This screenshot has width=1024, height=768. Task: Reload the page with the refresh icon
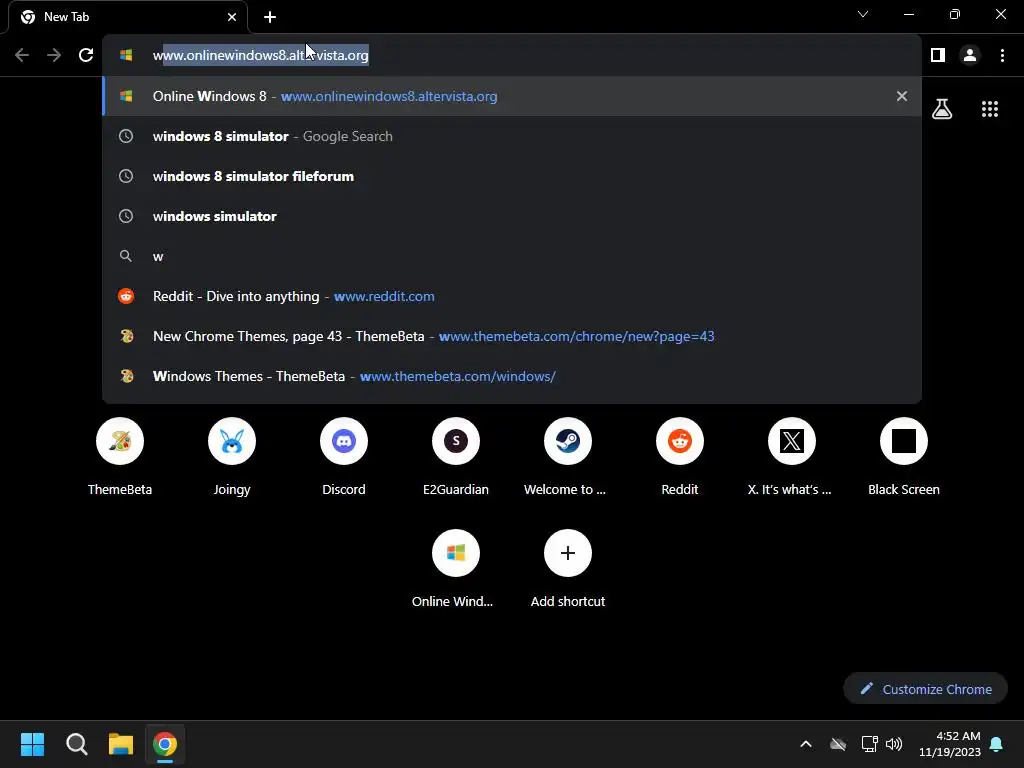coord(86,55)
